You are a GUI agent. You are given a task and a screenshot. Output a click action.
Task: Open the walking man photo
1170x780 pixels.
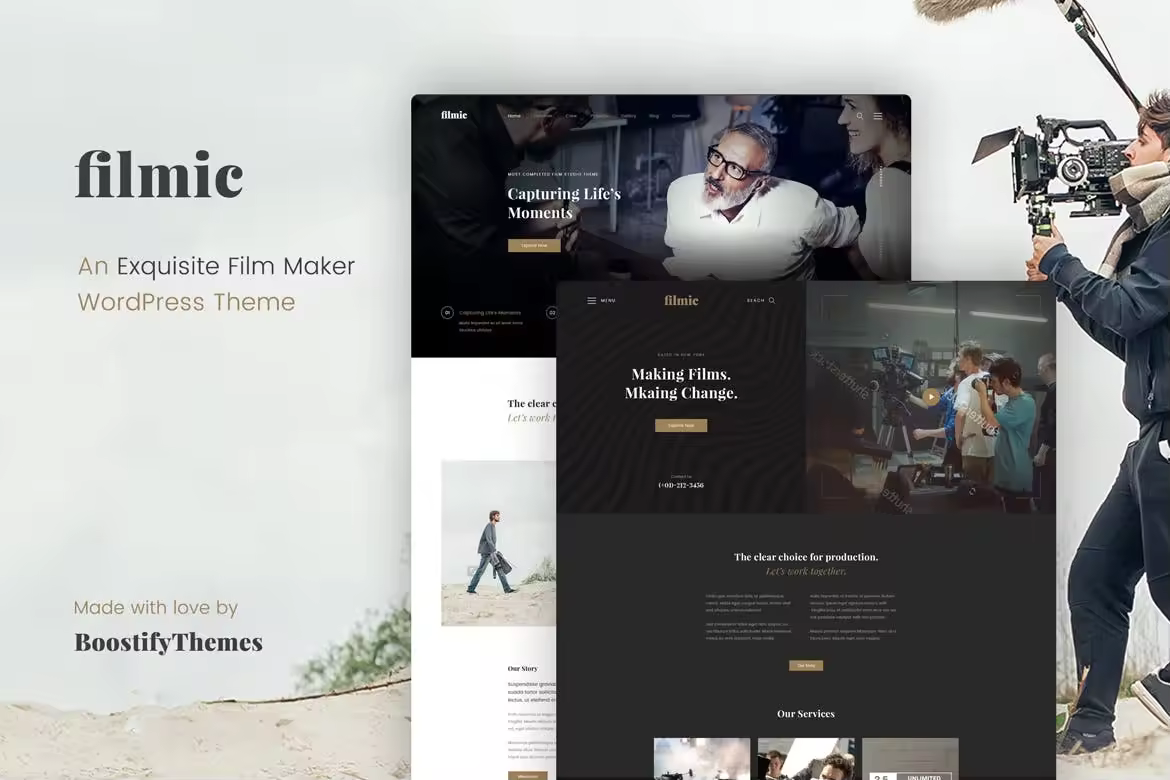coord(498,543)
